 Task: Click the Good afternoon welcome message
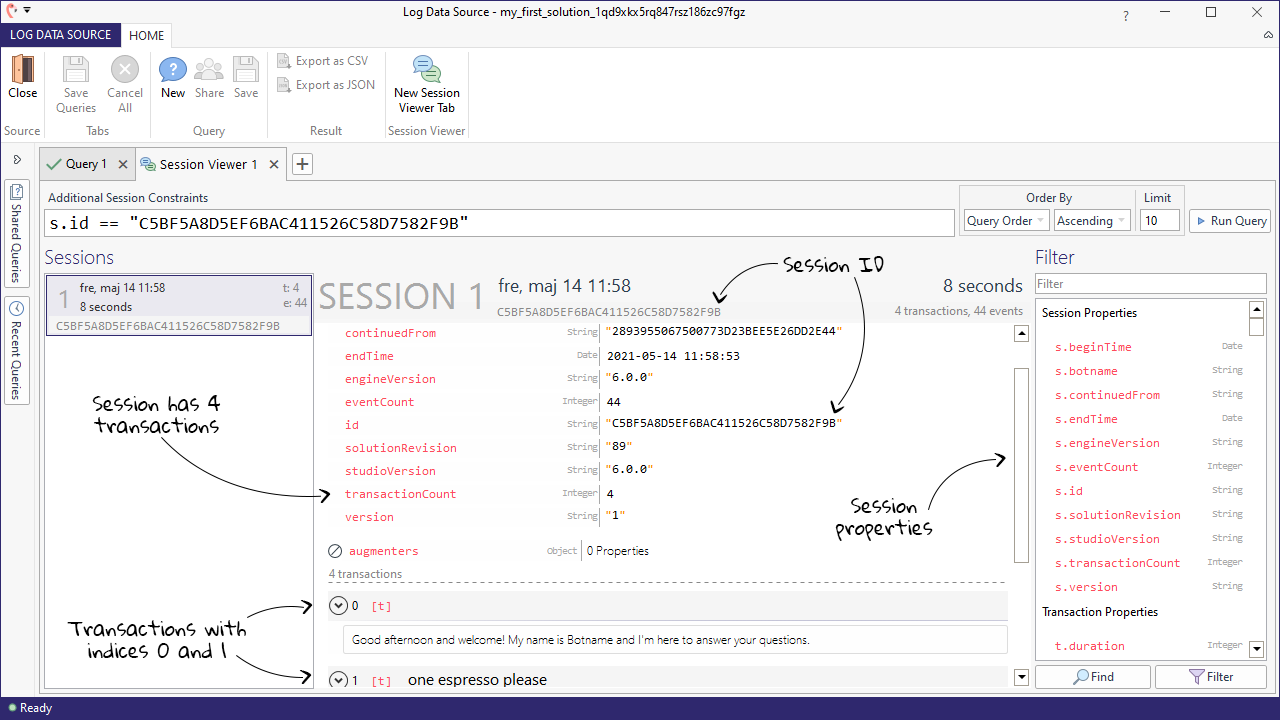point(675,640)
